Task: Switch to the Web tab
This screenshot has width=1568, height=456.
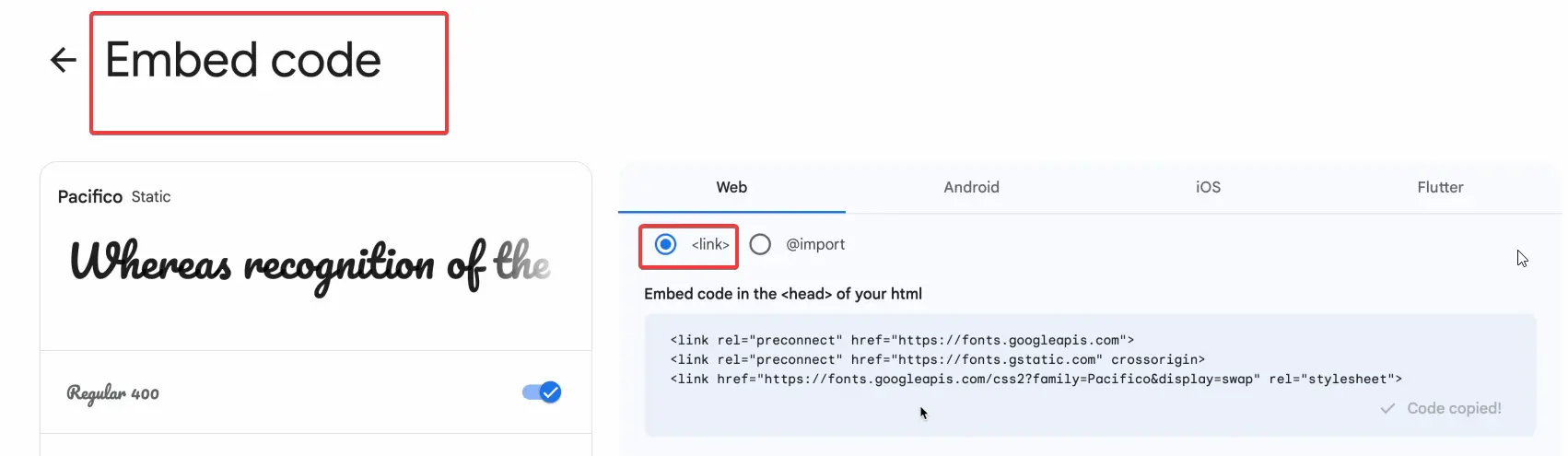Action: tap(731, 187)
